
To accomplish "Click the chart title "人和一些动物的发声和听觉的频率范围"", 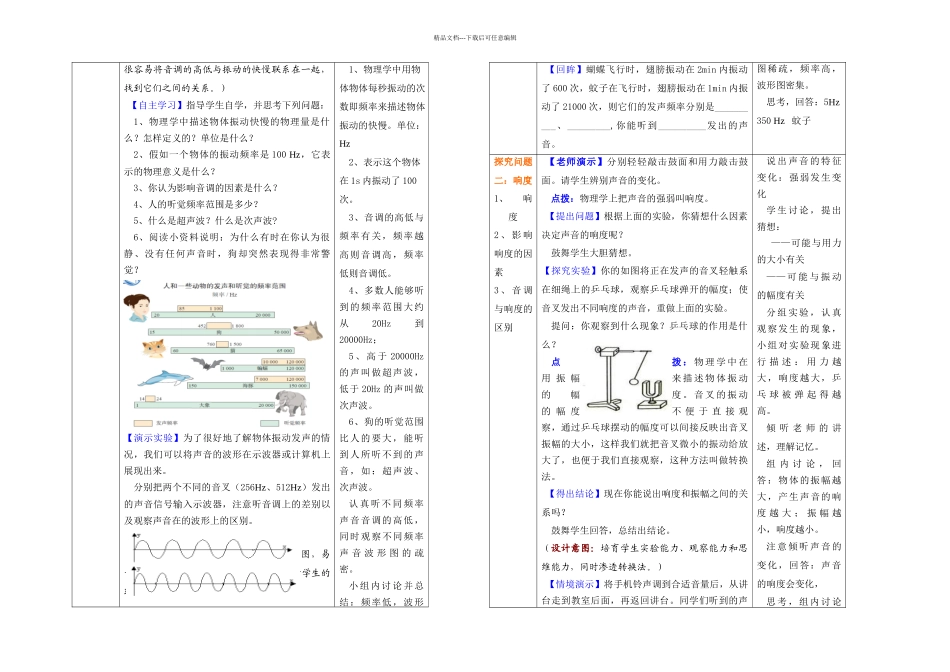I will (225, 286).
